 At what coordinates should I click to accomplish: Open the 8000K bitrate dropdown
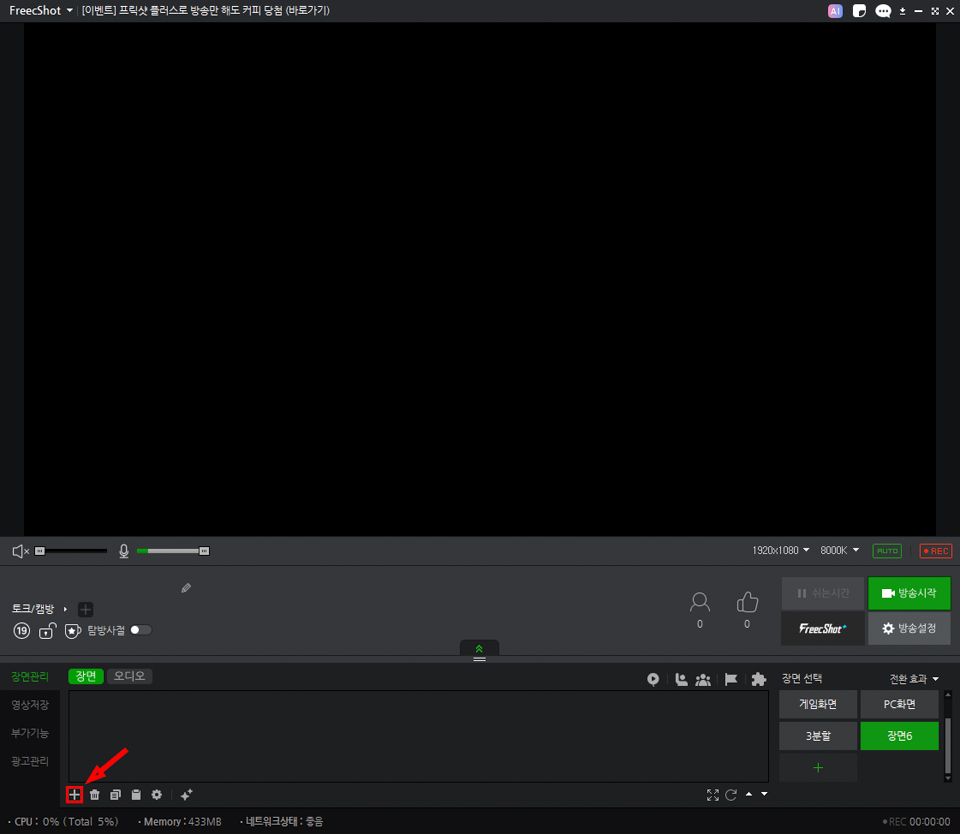point(840,551)
